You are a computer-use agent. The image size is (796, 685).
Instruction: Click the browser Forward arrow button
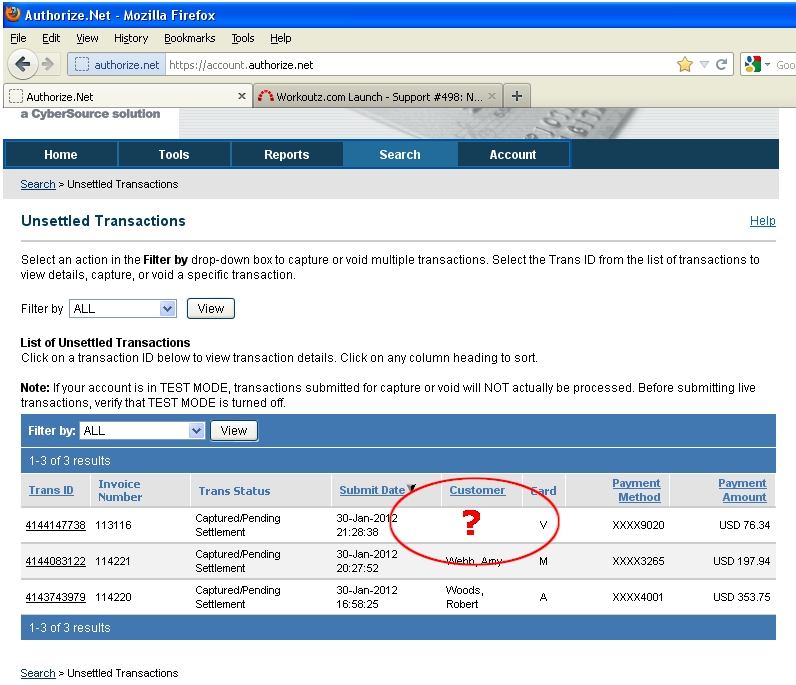point(48,64)
